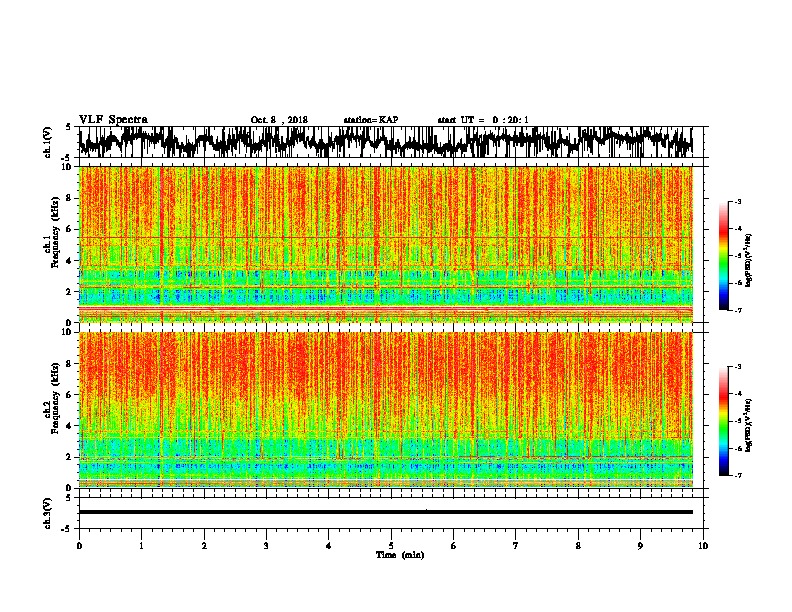
Task: Click the "-3" label on ch.1 color bar
Action: click(x=738, y=201)
